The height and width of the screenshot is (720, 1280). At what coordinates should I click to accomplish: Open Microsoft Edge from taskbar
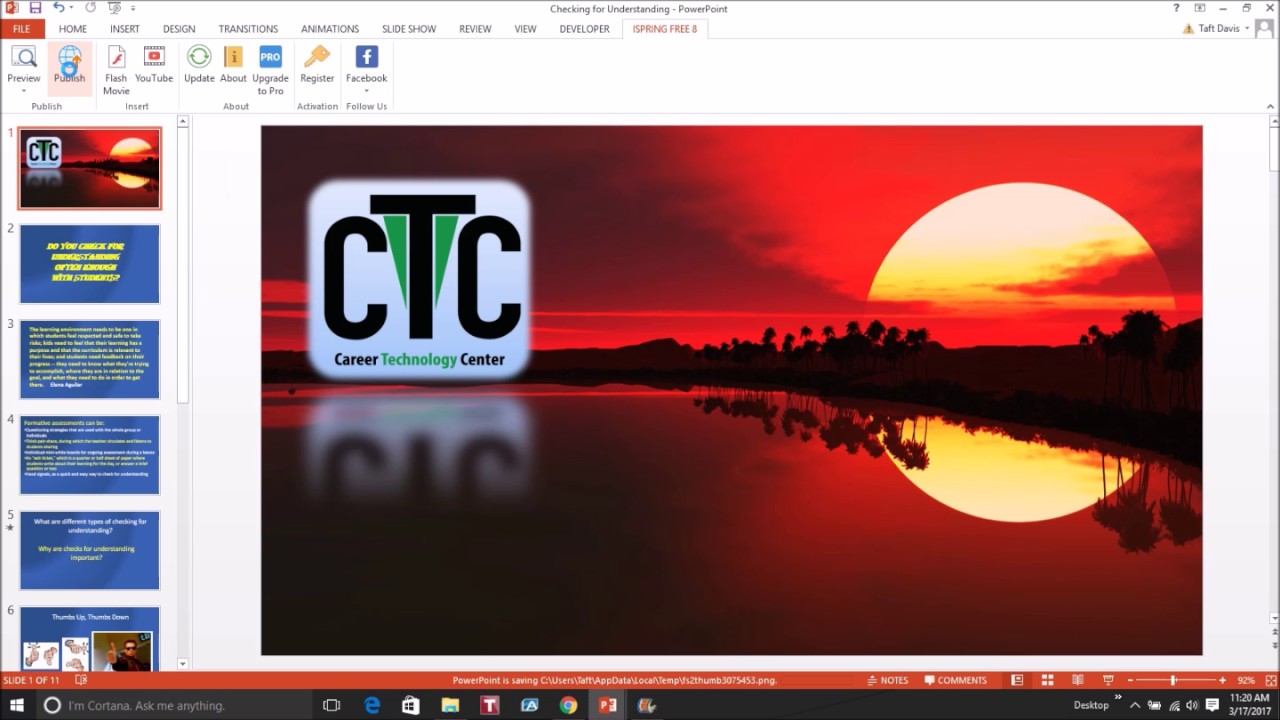(372, 705)
